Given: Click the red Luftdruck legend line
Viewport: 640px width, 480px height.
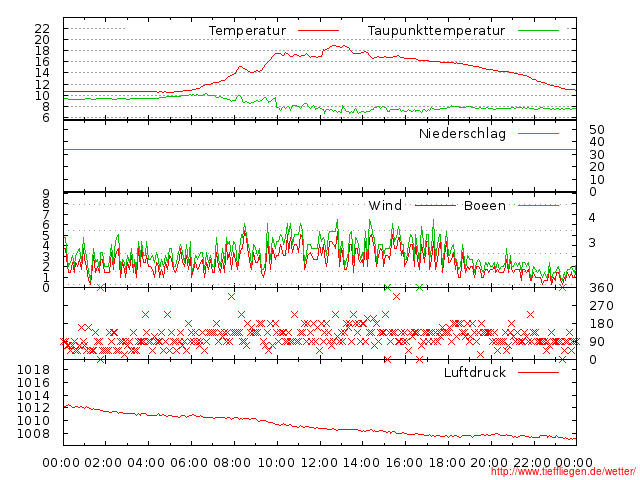Looking at the screenshot, I should [538, 372].
